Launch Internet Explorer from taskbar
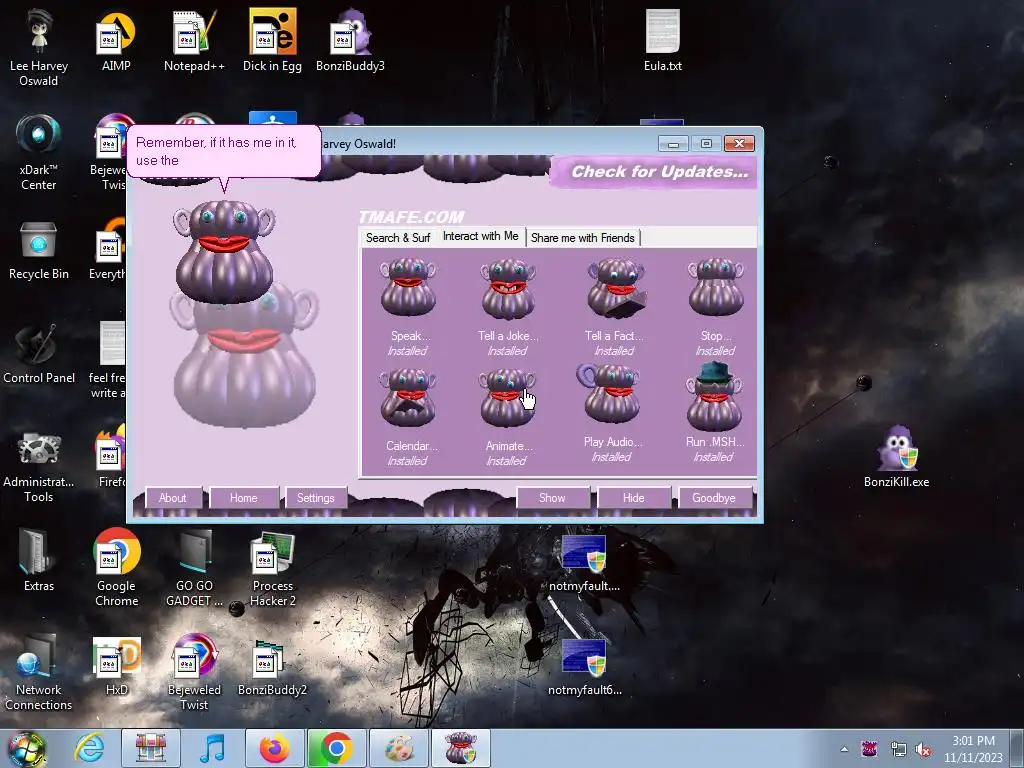This screenshot has height=768, width=1024. [89, 748]
